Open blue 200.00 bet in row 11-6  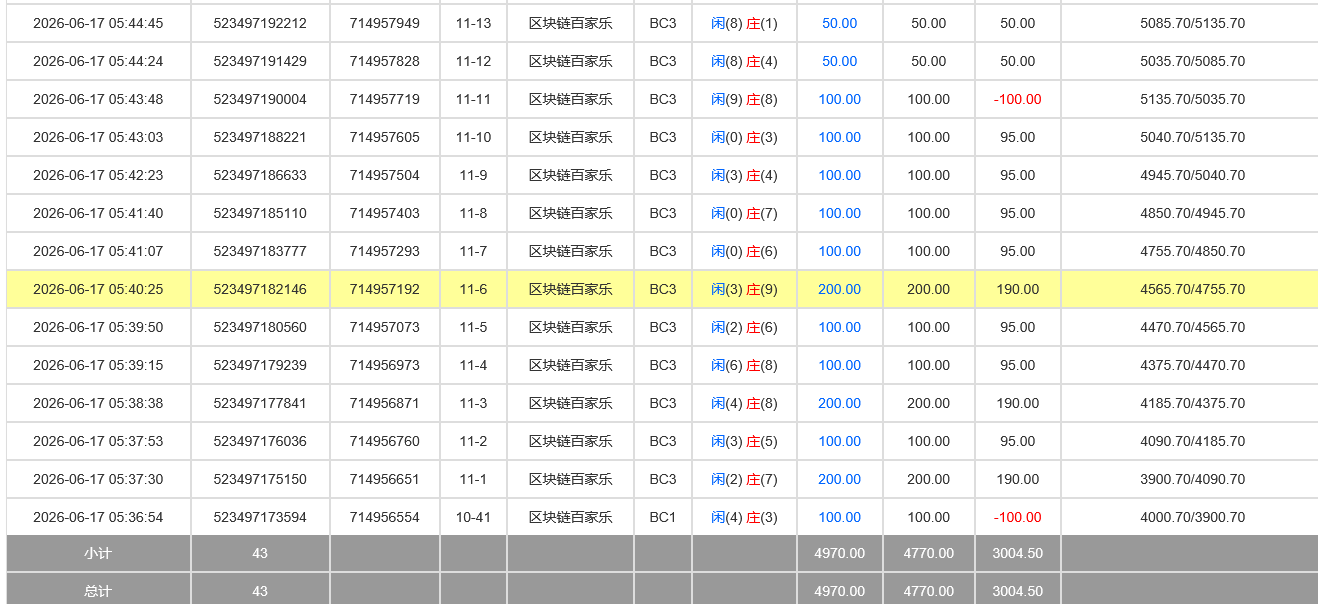[x=840, y=289]
